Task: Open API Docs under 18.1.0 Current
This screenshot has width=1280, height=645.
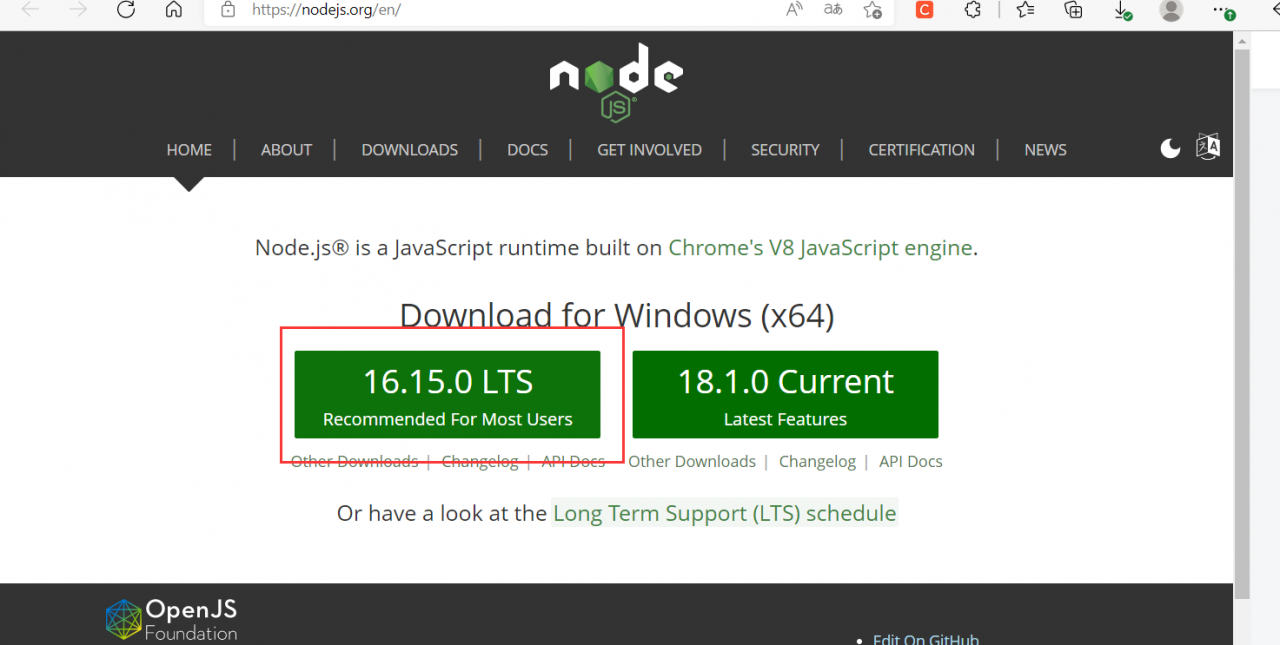Action: 911,462
